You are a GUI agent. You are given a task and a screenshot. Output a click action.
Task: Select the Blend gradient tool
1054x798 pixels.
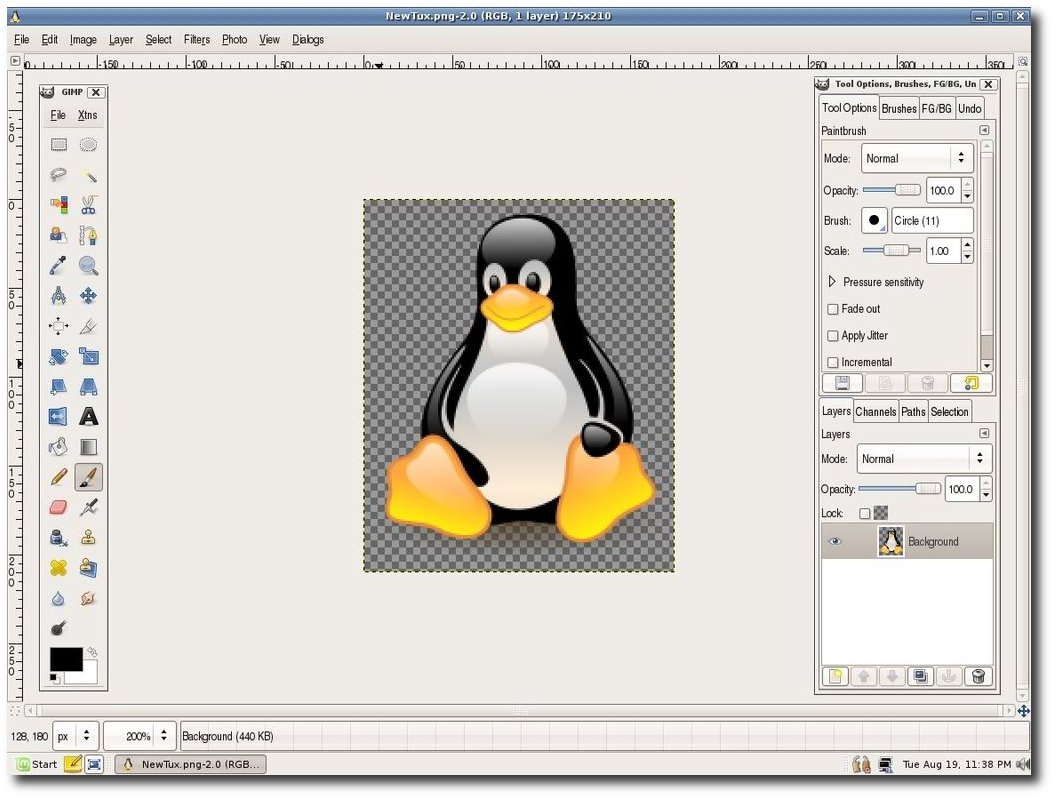click(88, 447)
